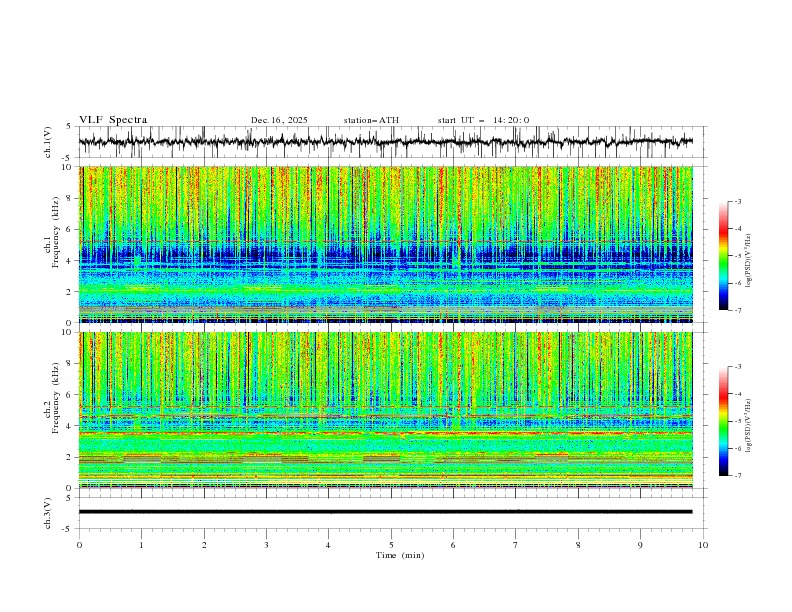Click the 'VLF Spectra' title text
The width and height of the screenshot is (792, 612).
pos(113,120)
